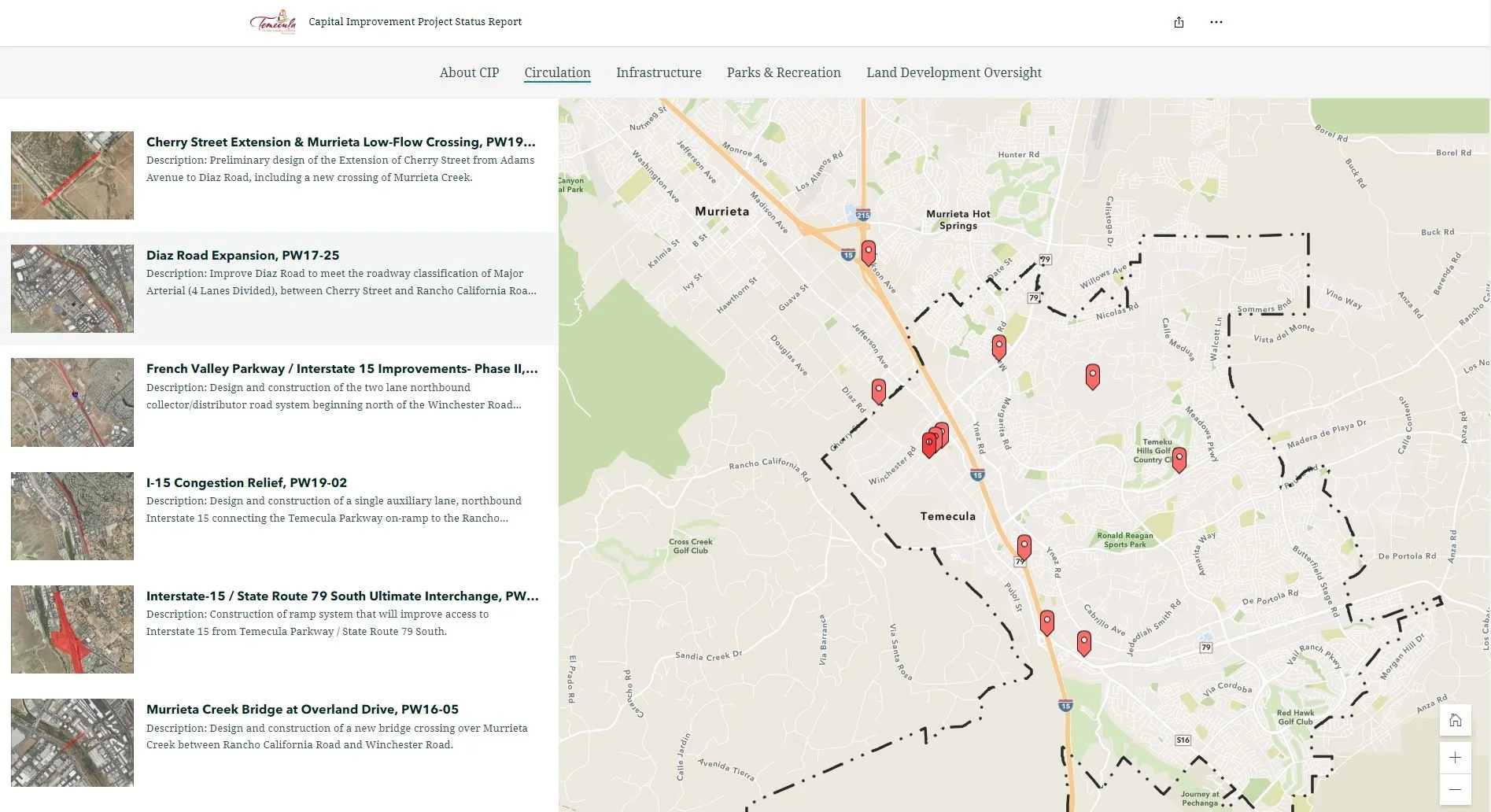Switch to the Infrastructure tab
The width and height of the screenshot is (1491, 812).
tap(659, 72)
